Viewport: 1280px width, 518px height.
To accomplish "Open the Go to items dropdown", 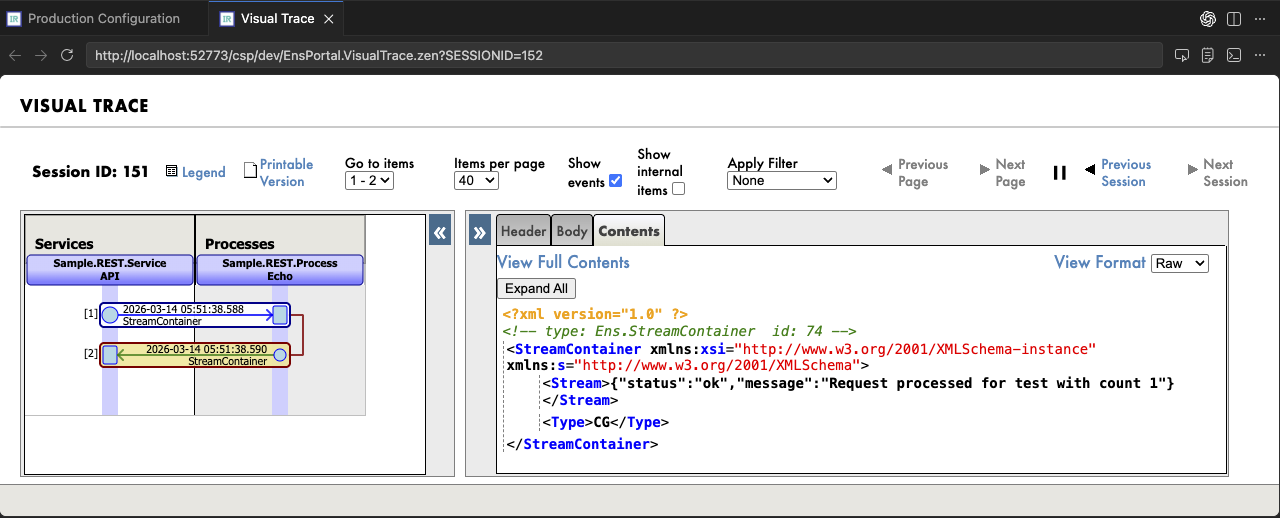I will click(369, 181).
